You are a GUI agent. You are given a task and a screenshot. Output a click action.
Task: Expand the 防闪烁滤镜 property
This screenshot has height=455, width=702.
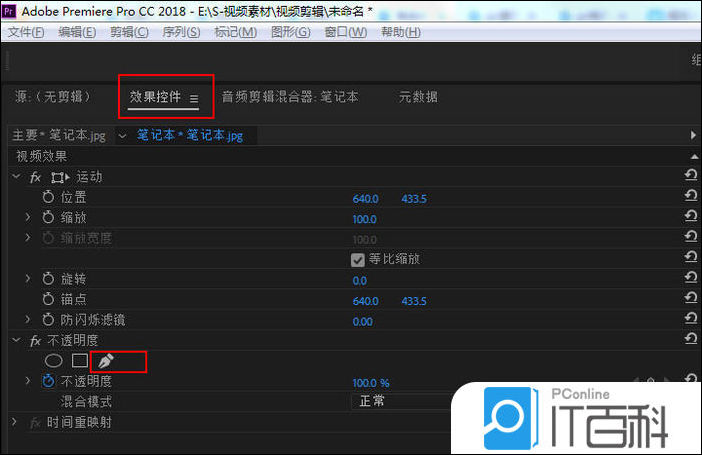[x=28, y=319]
